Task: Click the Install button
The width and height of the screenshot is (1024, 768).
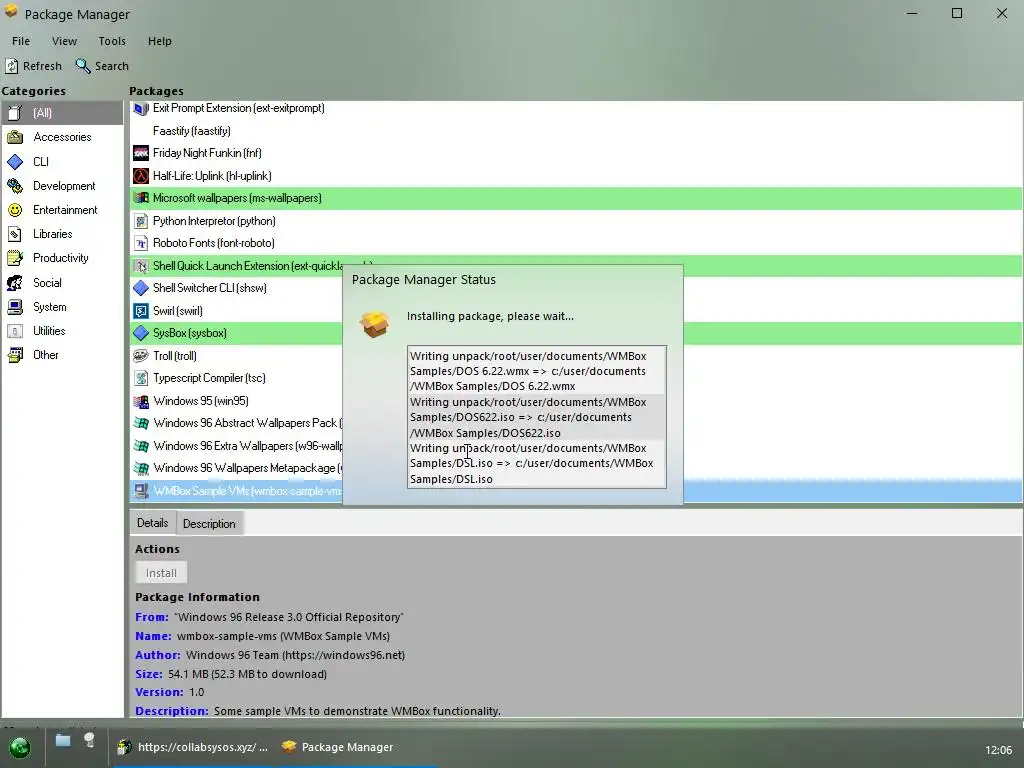Action: (161, 573)
